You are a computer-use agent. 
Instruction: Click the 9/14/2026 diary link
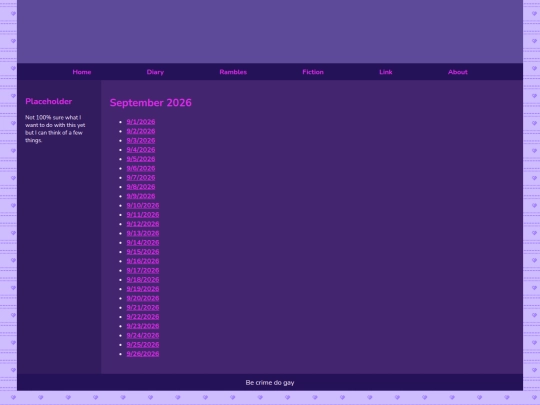pos(143,243)
